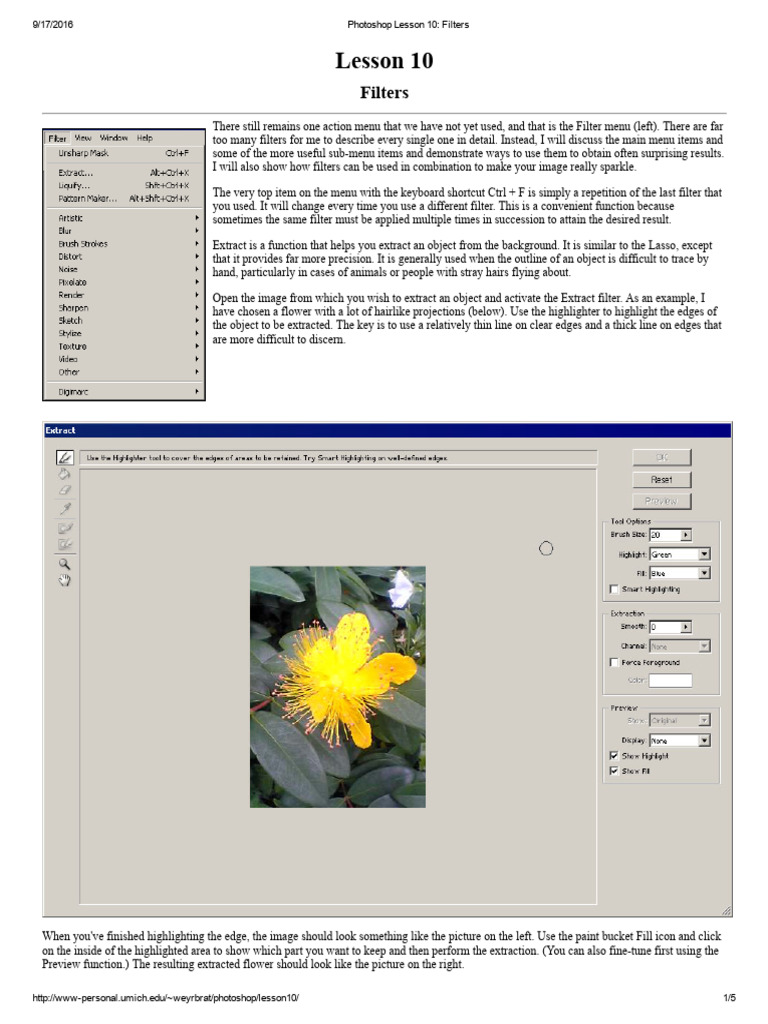Select the Edge Touchup tool

click(65, 543)
